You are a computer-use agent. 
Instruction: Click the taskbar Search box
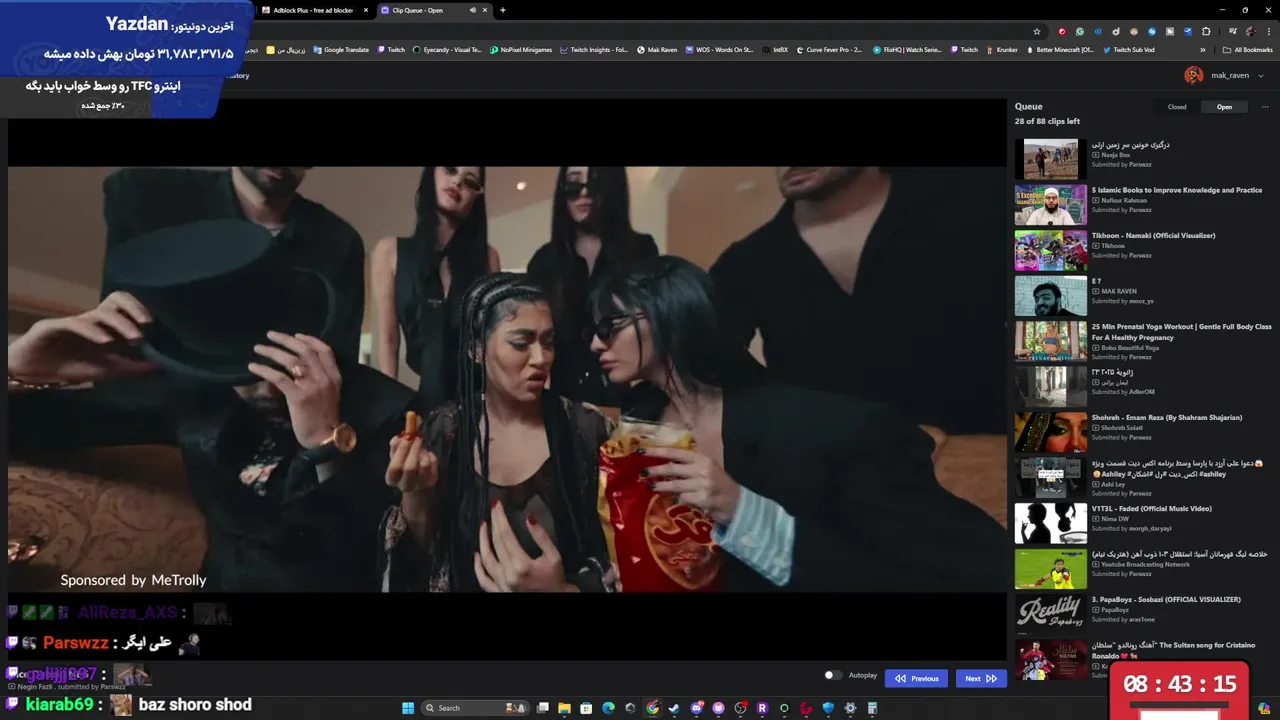476,708
